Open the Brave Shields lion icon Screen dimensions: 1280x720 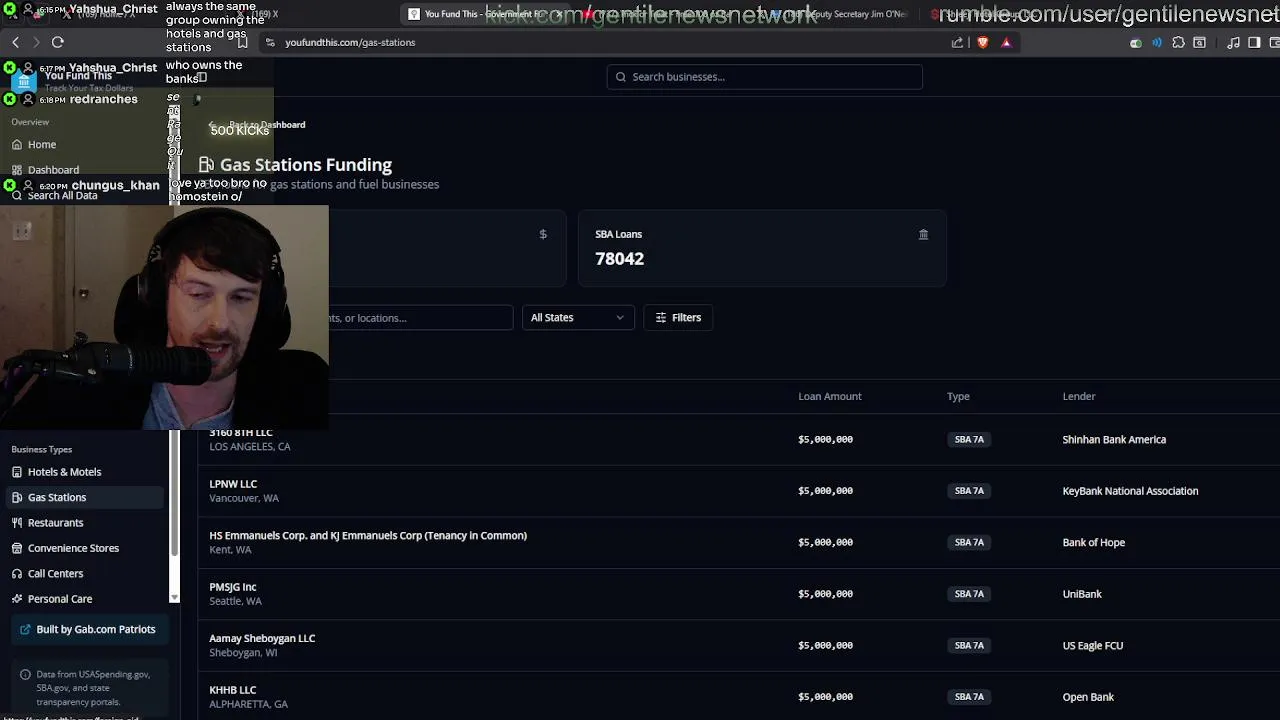pos(982,42)
